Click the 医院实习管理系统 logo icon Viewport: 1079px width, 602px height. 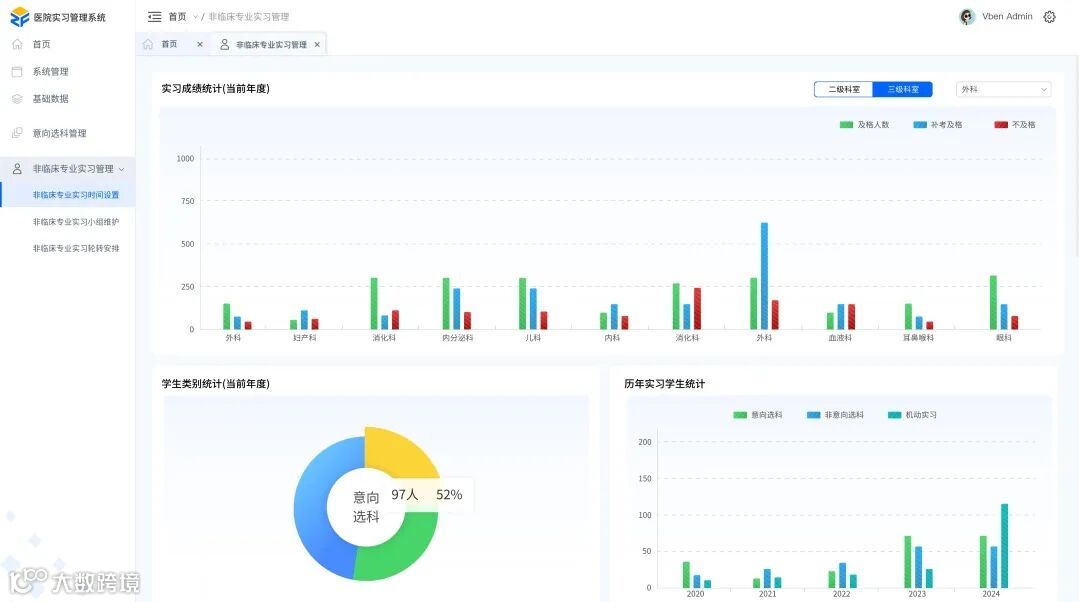pyautogui.click(x=19, y=17)
